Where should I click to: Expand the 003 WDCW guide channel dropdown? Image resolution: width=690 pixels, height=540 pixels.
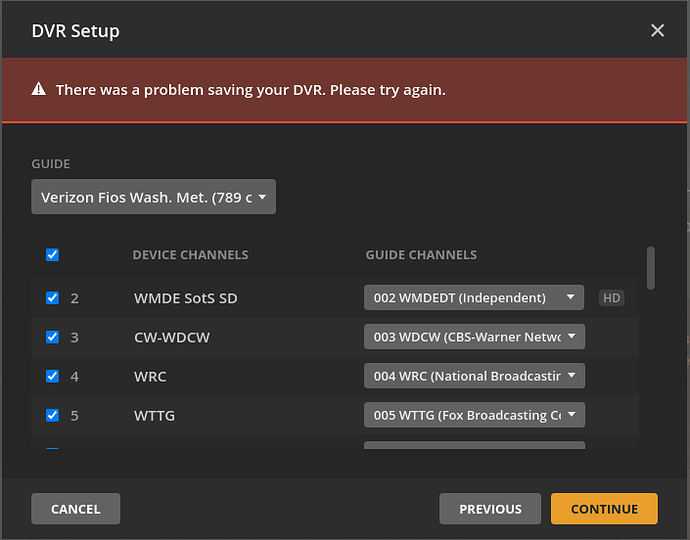point(474,337)
